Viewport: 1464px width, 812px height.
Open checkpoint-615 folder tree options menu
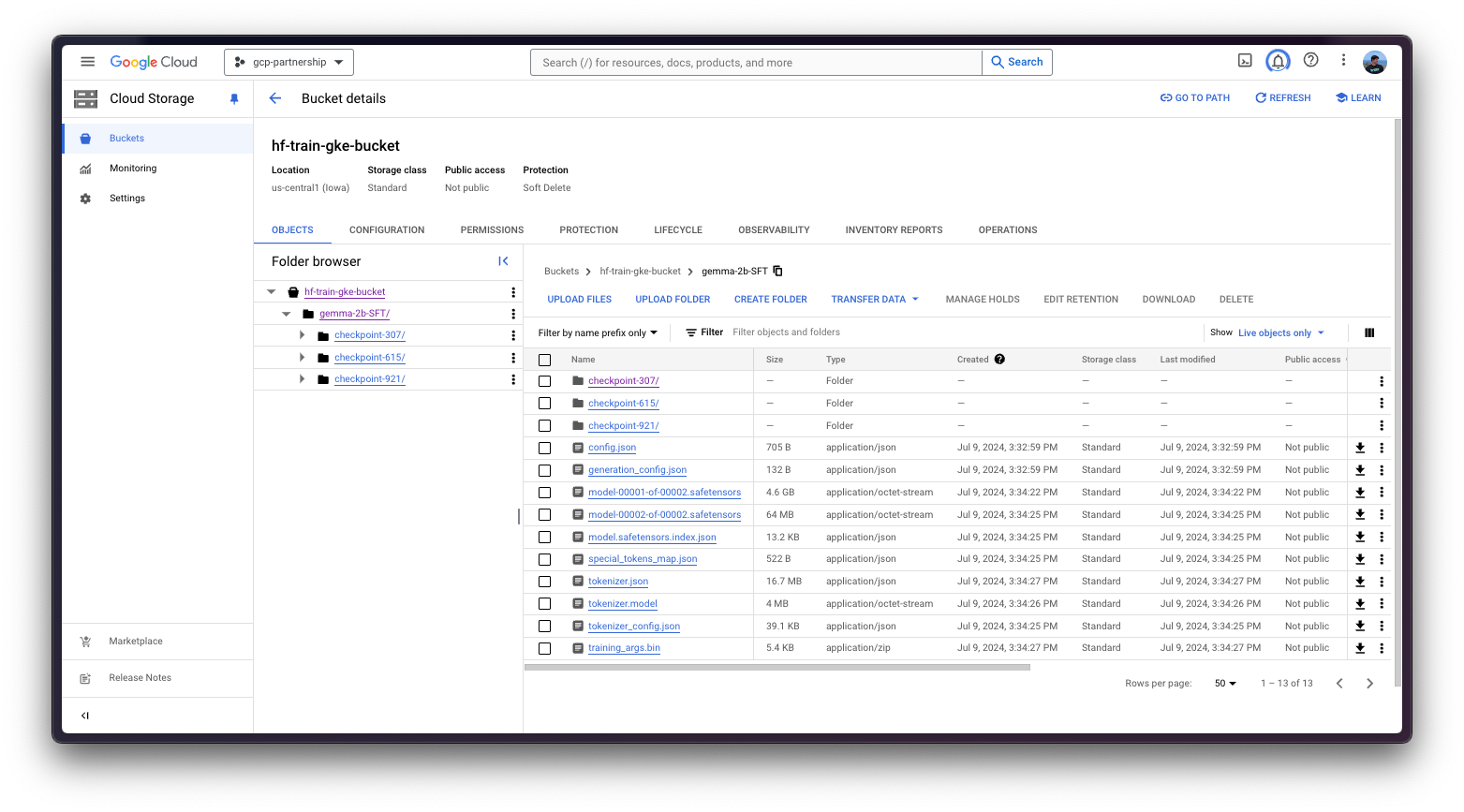tap(513, 358)
